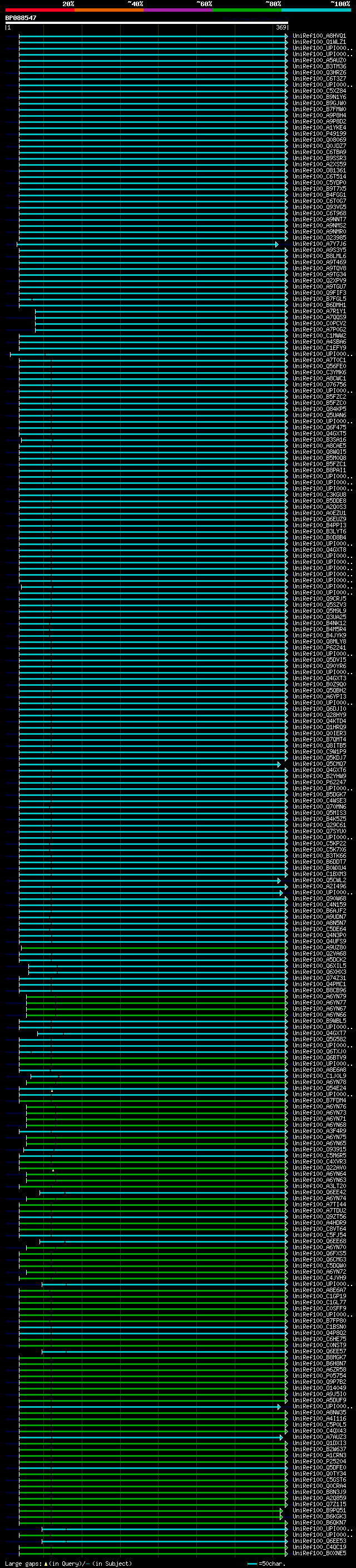Image resolution: width=356 pixels, height=1568 pixels.
Task: Select the UniRef100_C1MWW2 label
Action: (x=319, y=335)
